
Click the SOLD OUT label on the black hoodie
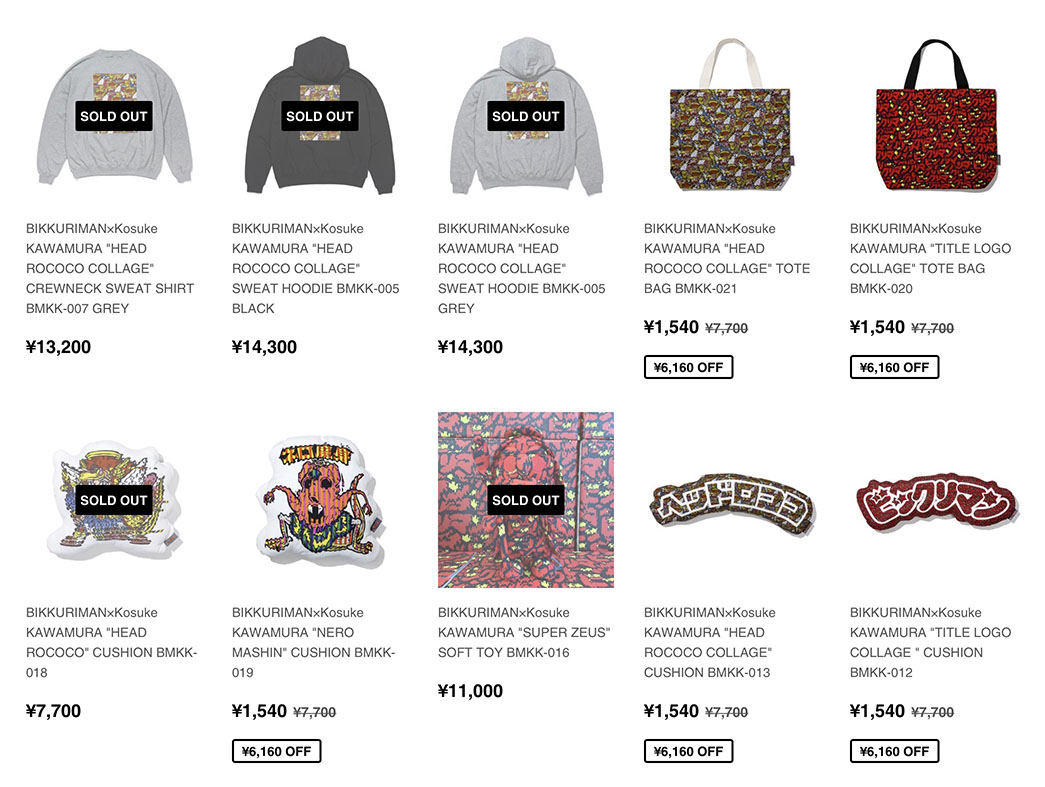[x=320, y=116]
